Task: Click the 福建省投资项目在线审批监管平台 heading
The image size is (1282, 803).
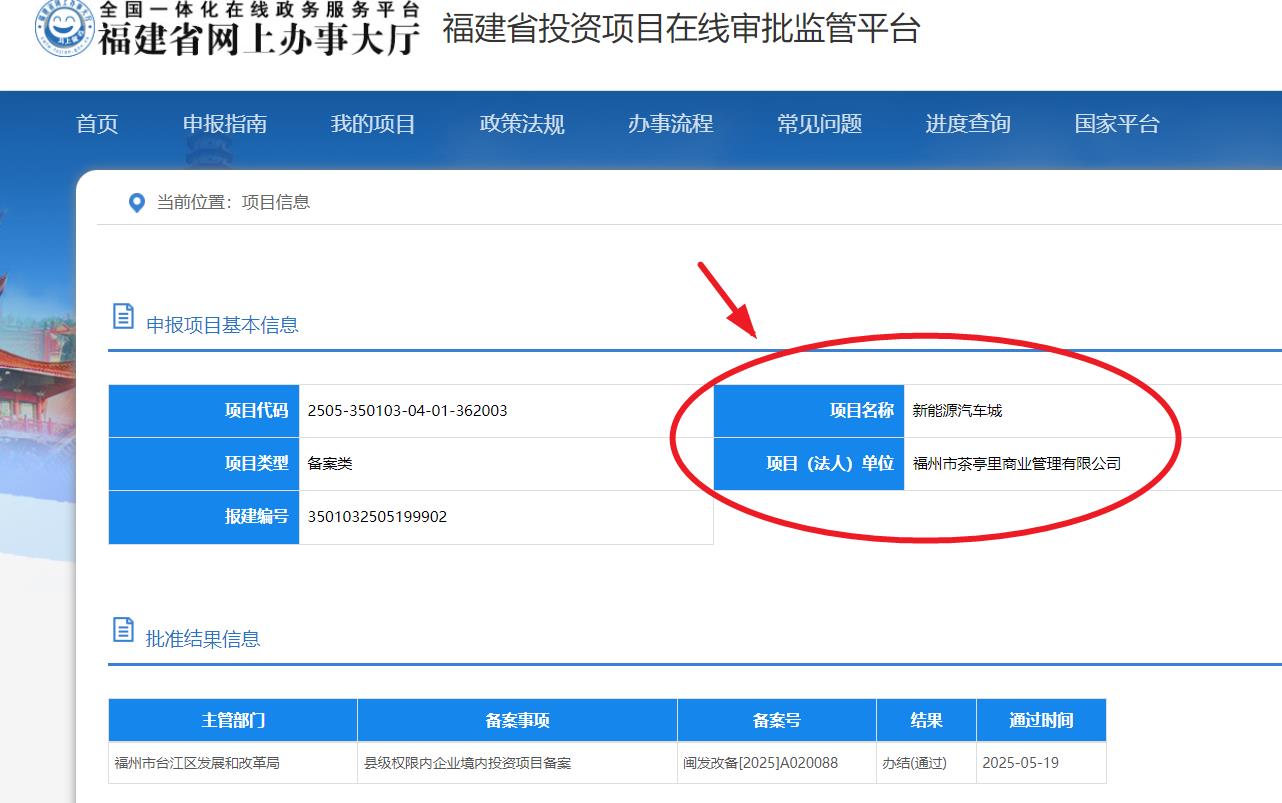Action: (x=681, y=29)
